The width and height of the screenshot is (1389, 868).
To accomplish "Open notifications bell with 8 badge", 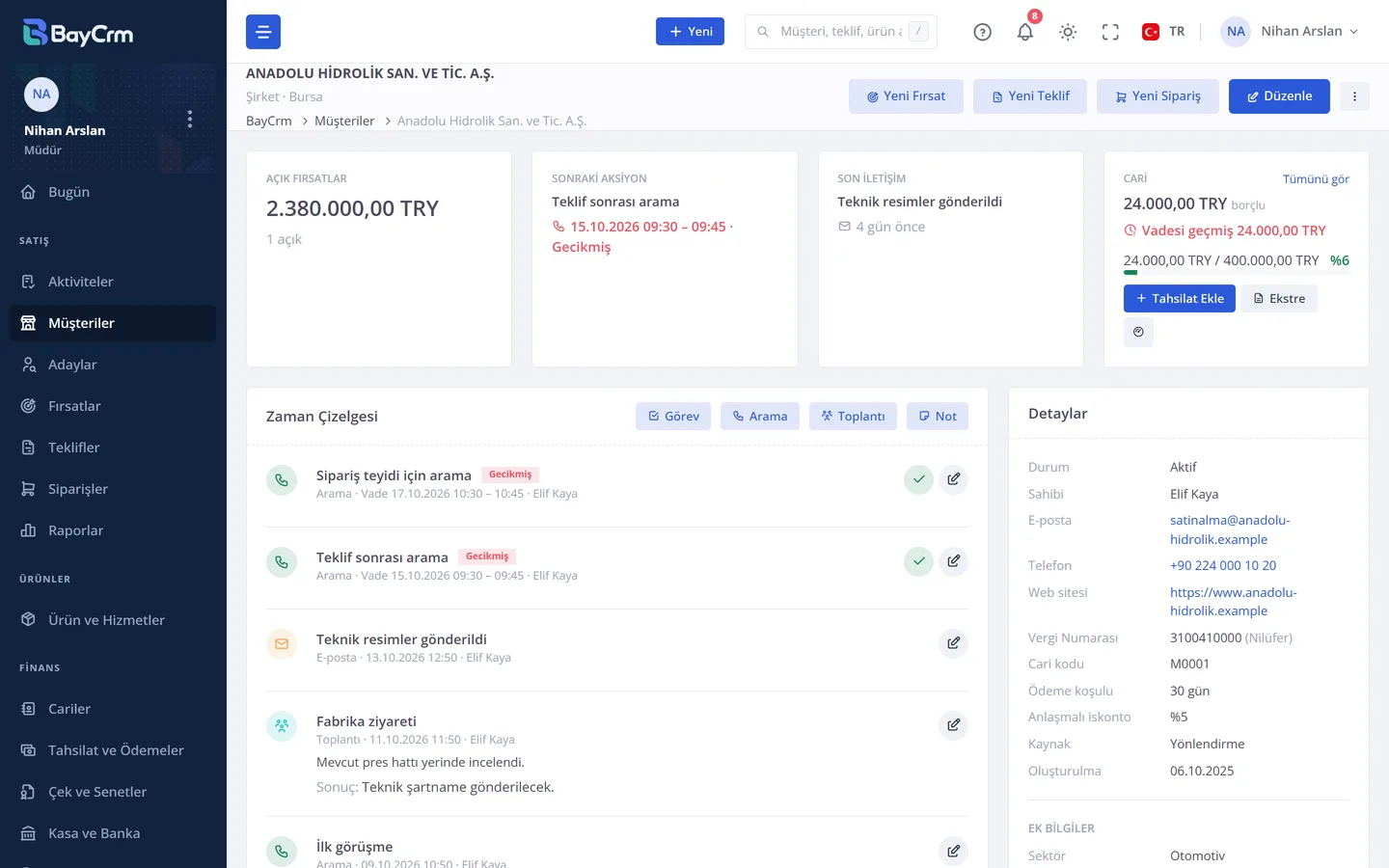I will coord(1025,32).
